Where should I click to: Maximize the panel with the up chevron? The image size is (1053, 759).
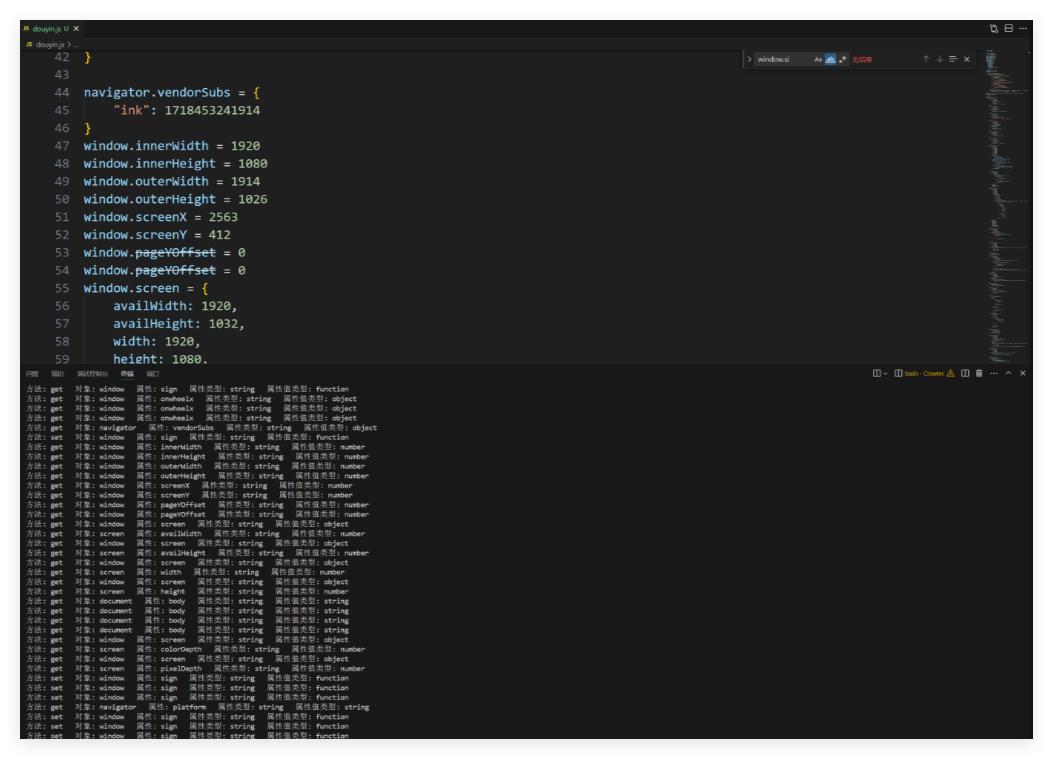click(x=1008, y=373)
